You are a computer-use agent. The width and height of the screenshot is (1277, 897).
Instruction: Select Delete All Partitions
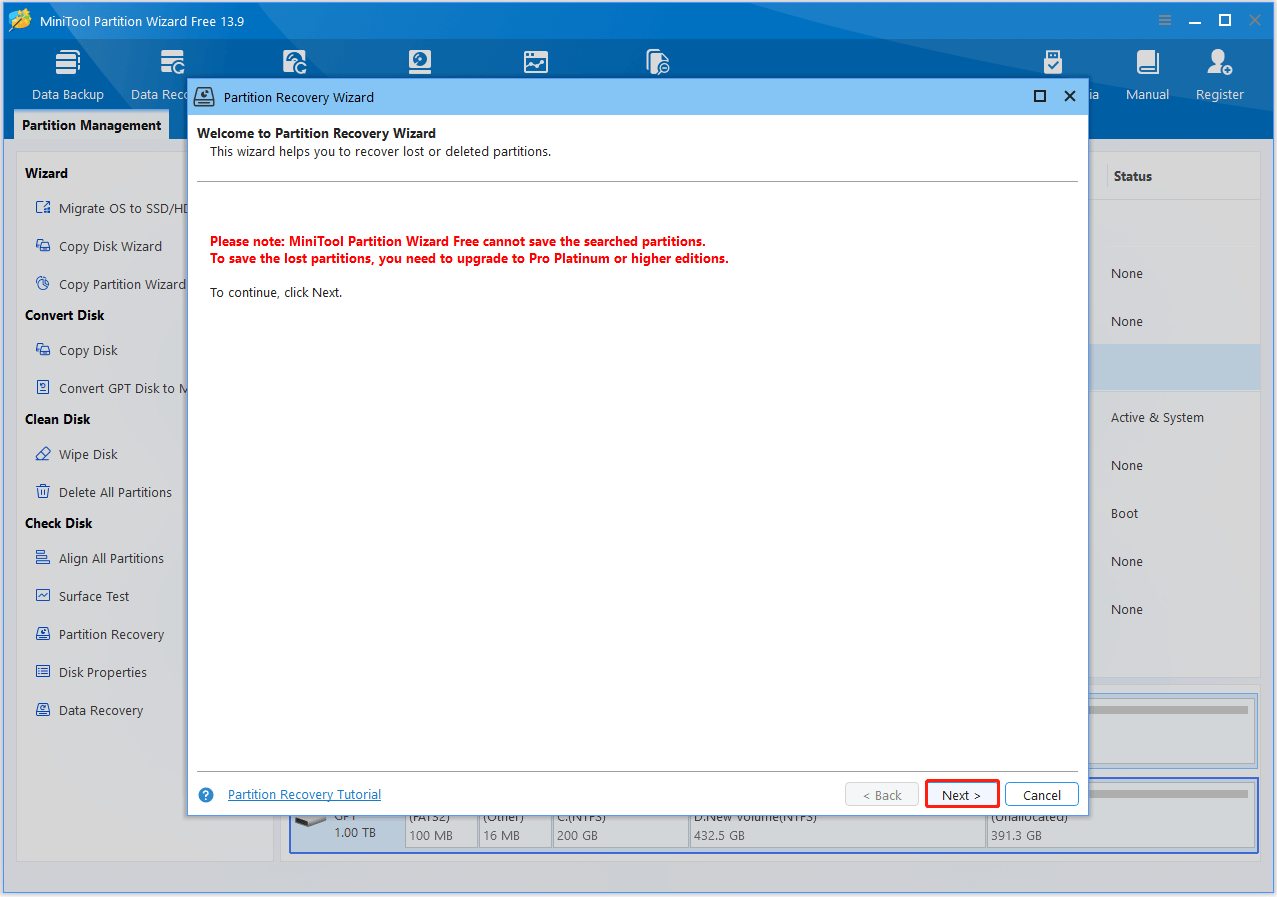(x=104, y=492)
